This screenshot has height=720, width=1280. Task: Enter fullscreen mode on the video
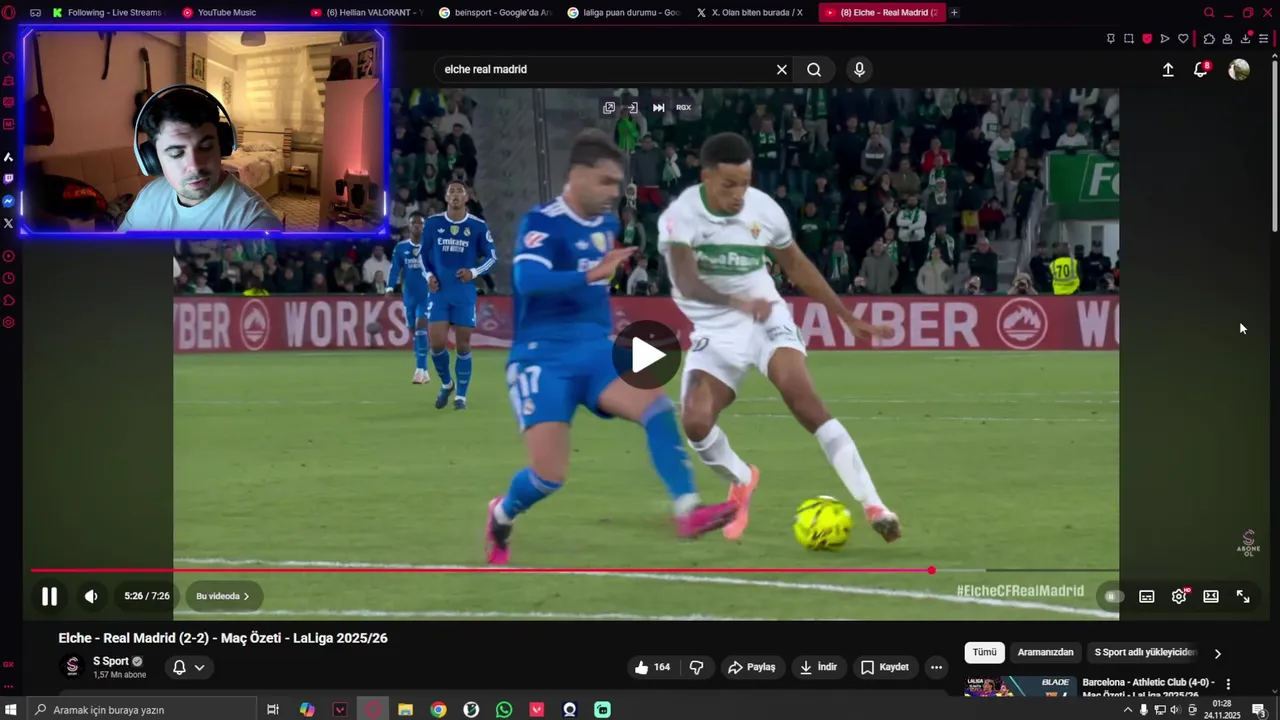pos(1243,597)
